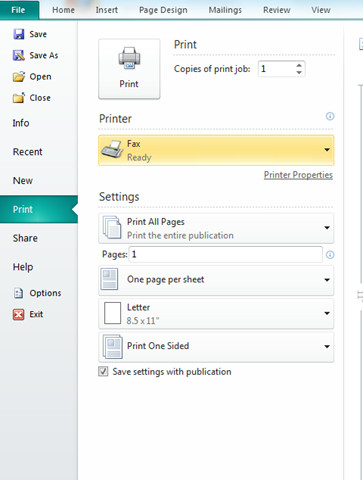Screen dimensions: 363x480
Task: Click the red Exit icon
Action: pyautogui.click(x=19, y=314)
